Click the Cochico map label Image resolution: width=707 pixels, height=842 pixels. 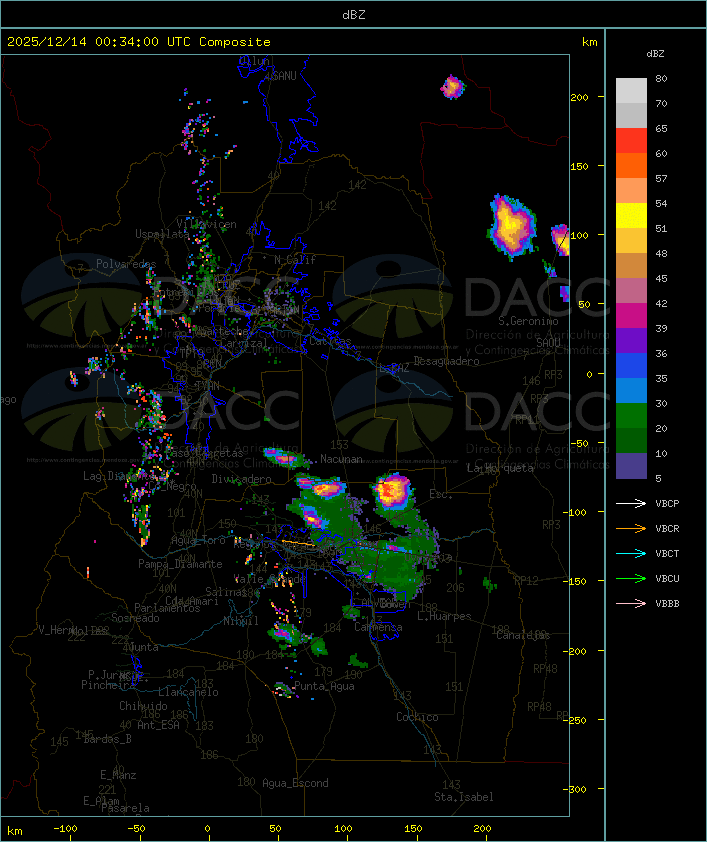coord(417,717)
